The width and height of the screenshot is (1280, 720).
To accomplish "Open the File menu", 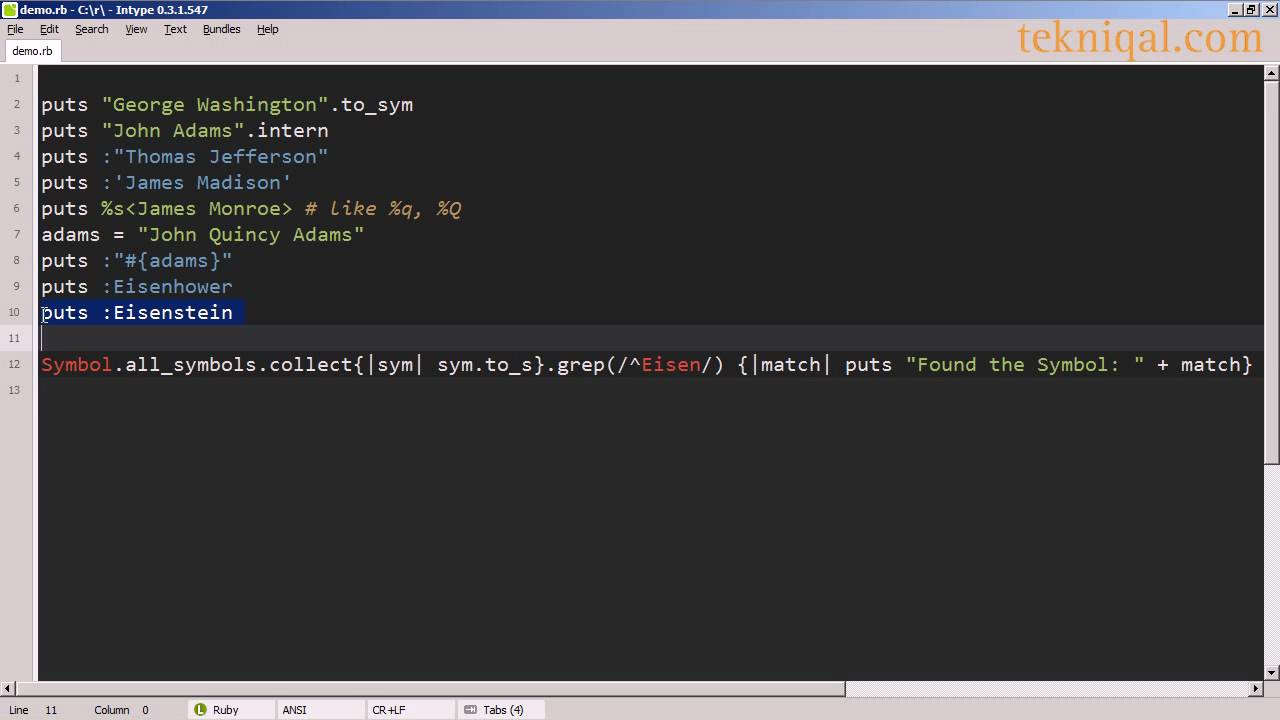I will pyautogui.click(x=15, y=29).
